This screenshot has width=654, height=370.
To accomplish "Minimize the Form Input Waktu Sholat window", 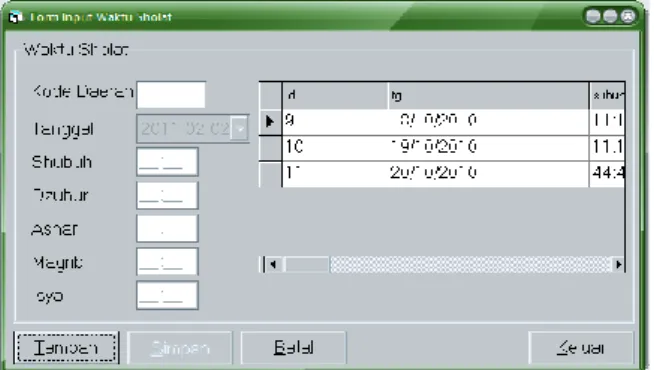I will point(593,16).
